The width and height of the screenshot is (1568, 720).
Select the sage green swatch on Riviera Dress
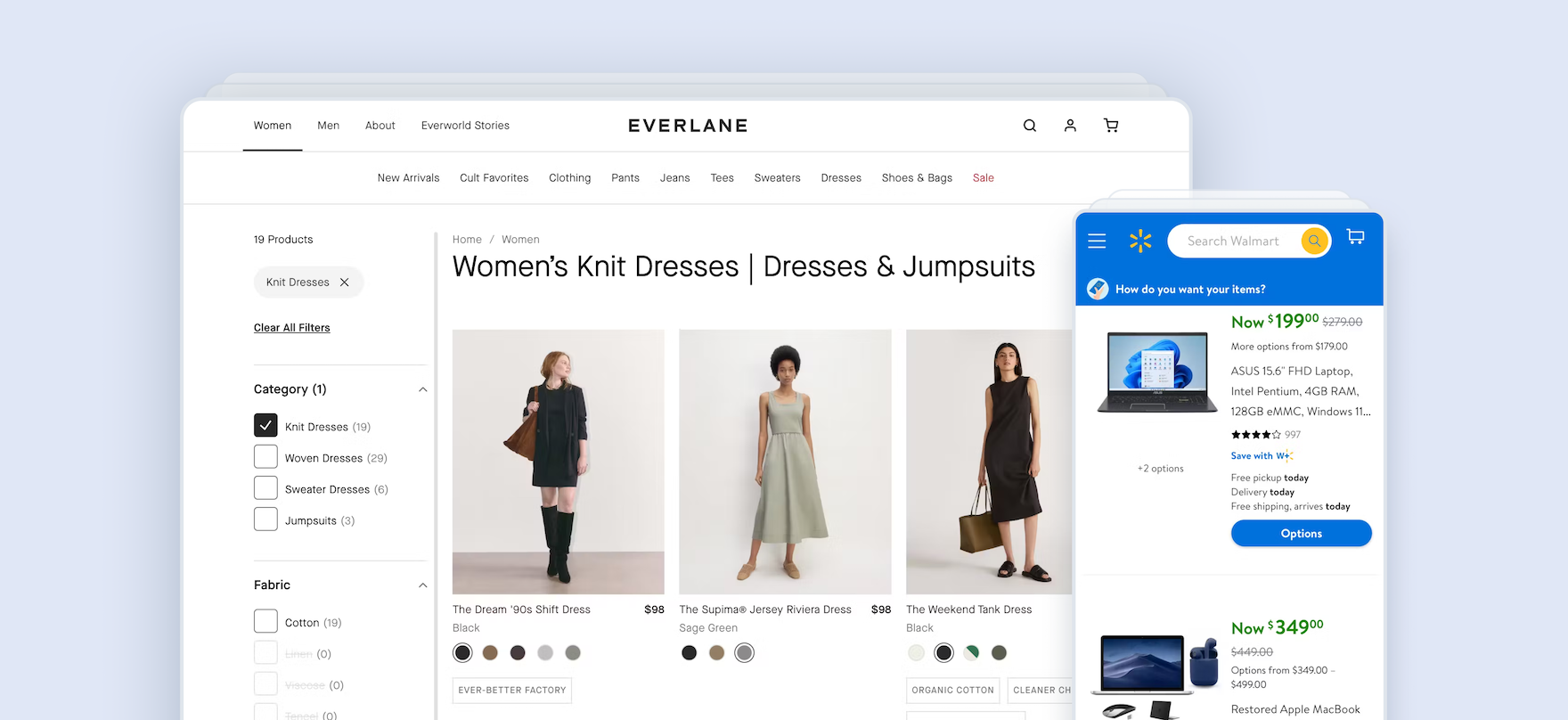point(744,653)
